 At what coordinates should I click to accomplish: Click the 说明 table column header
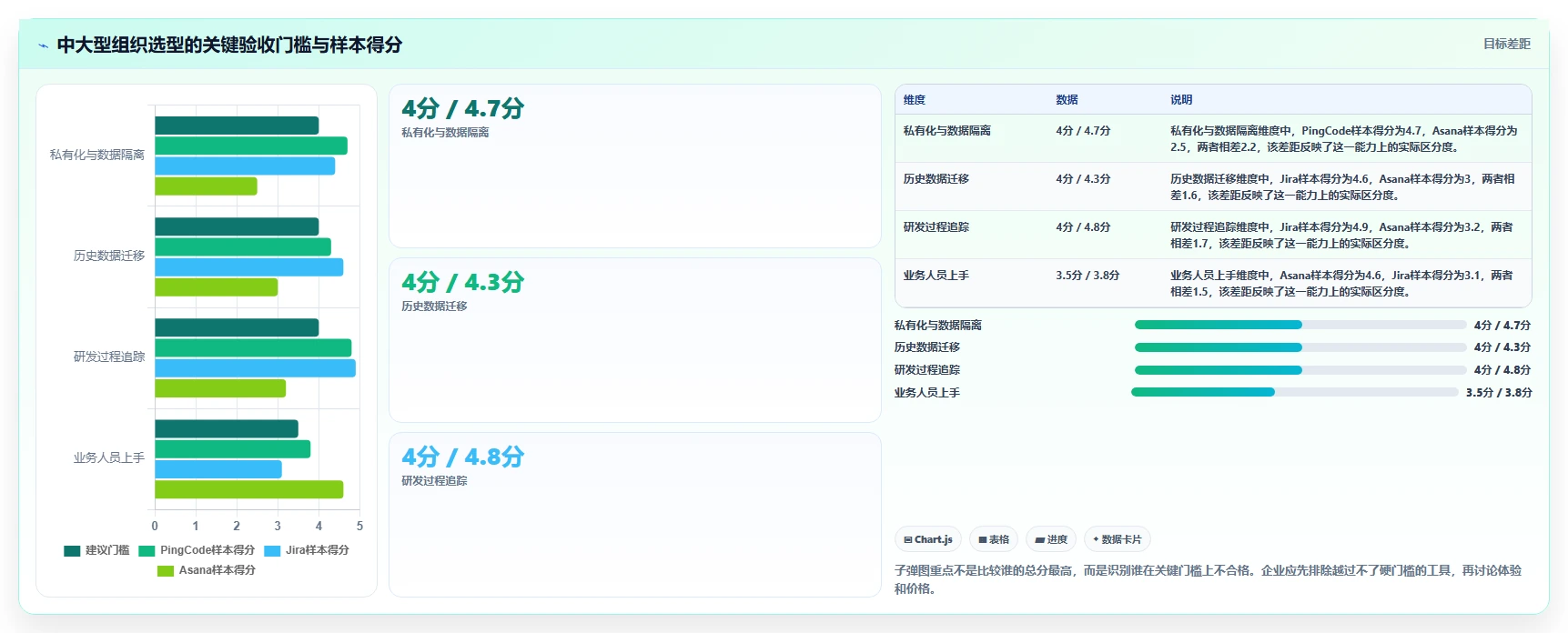coord(1181,100)
